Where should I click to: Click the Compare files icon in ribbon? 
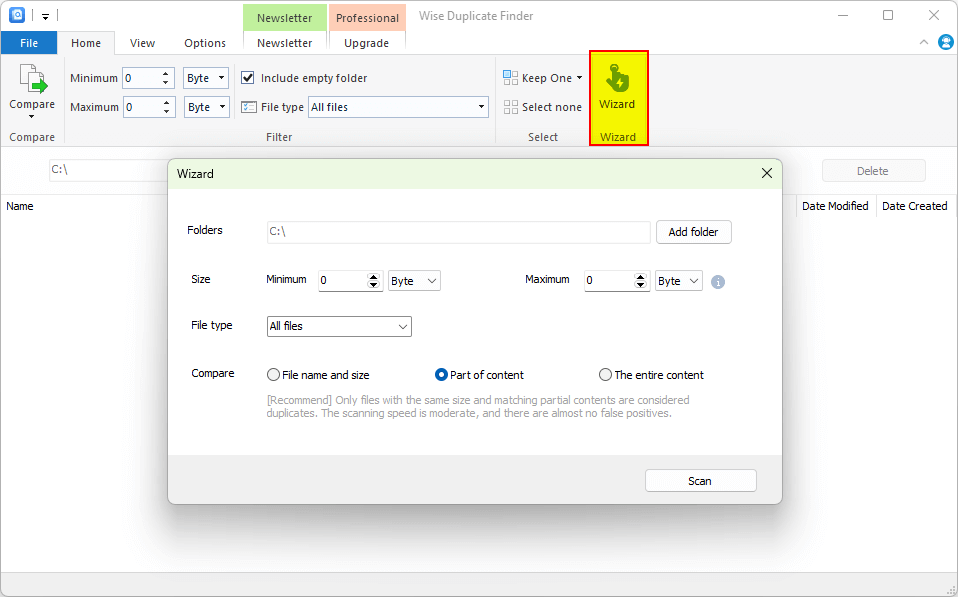click(x=33, y=79)
